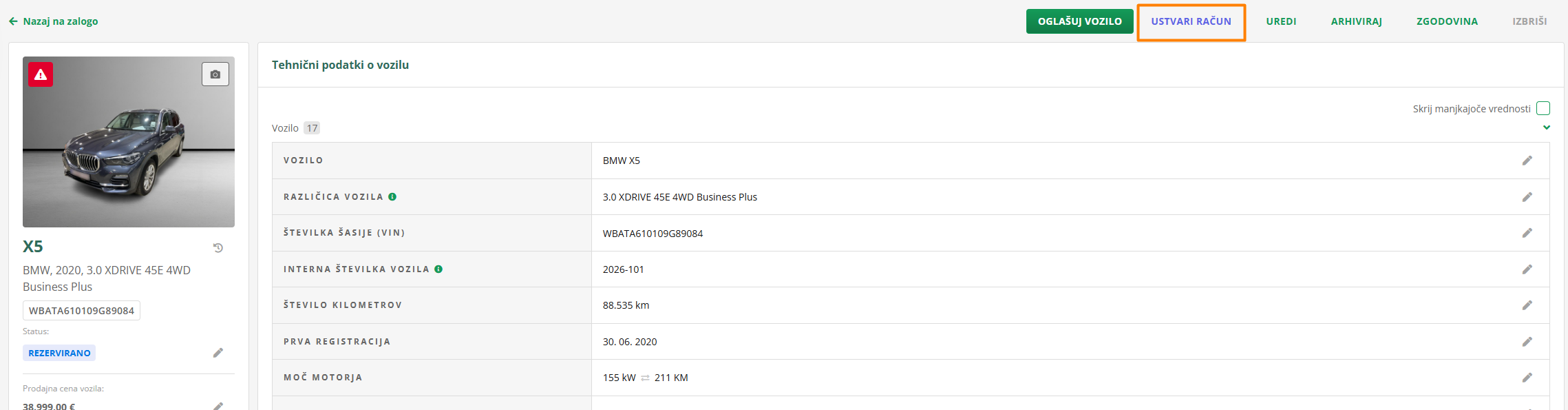Edit the VIN number row pencil
This screenshot has width=1568, height=410.
[1527, 233]
